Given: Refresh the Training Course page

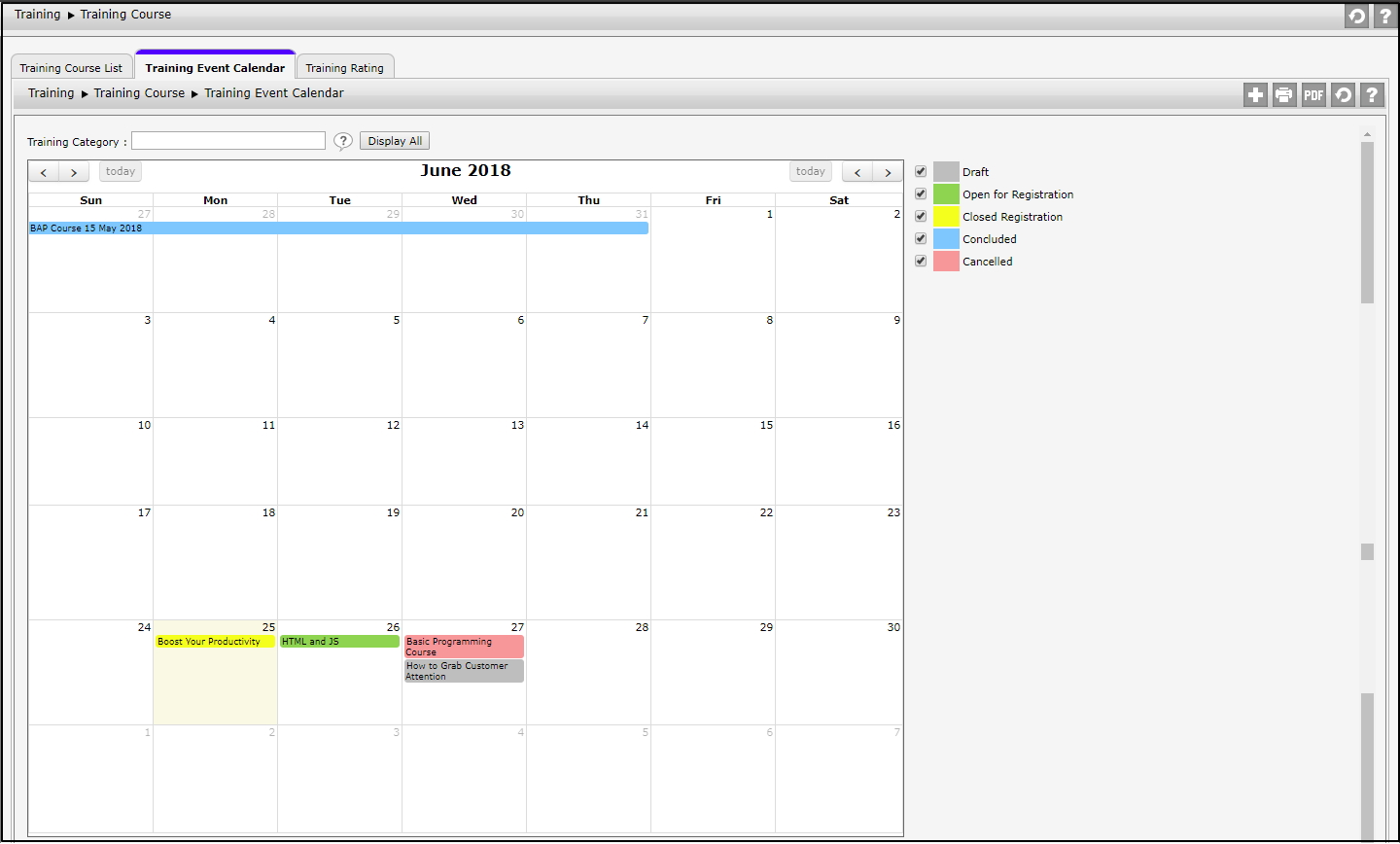Looking at the screenshot, I should [x=1356, y=16].
